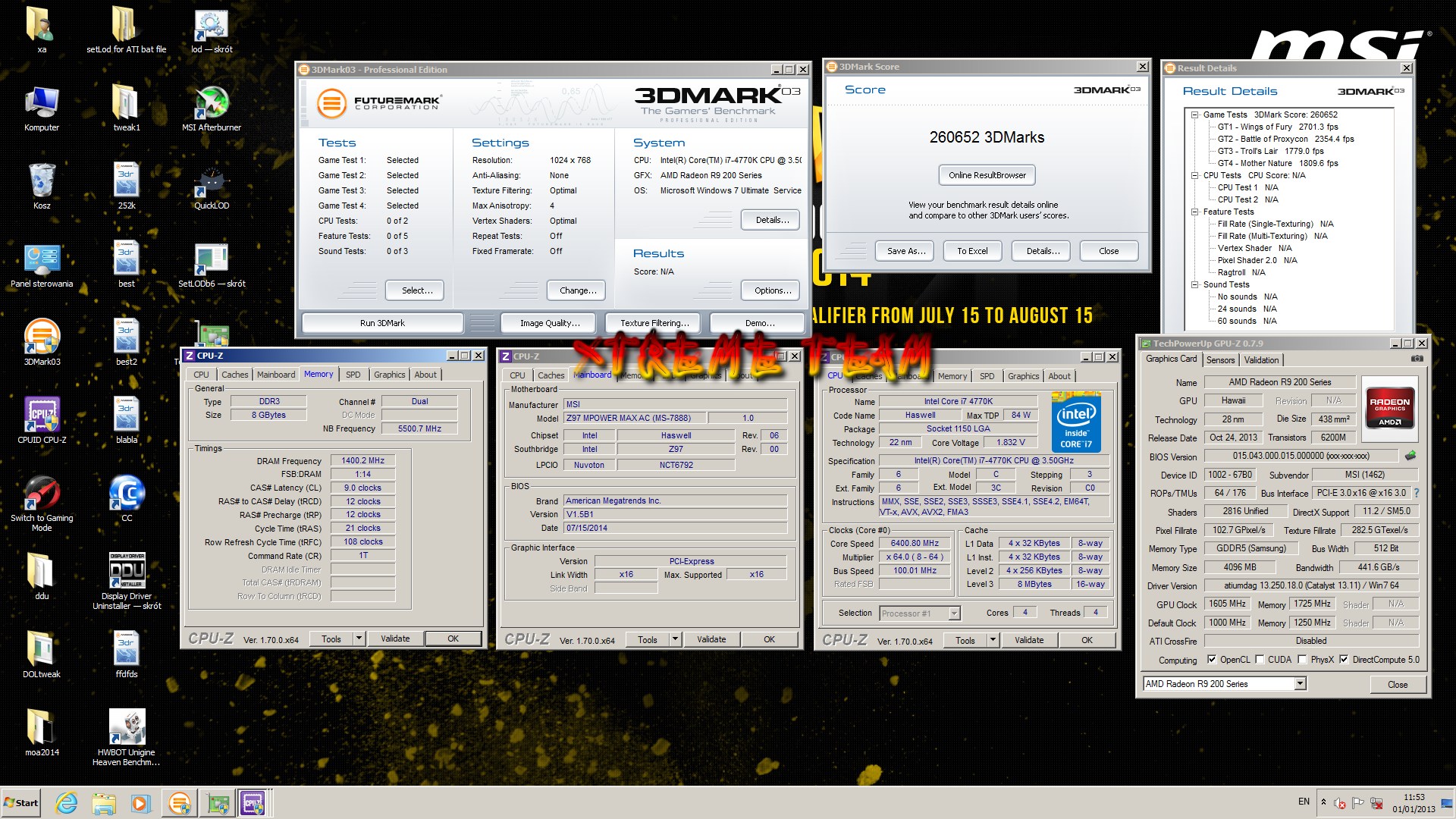Select the lod skrót desktop shortcut
Image resolution: width=1456 pixels, height=819 pixels.
point(212,30)
